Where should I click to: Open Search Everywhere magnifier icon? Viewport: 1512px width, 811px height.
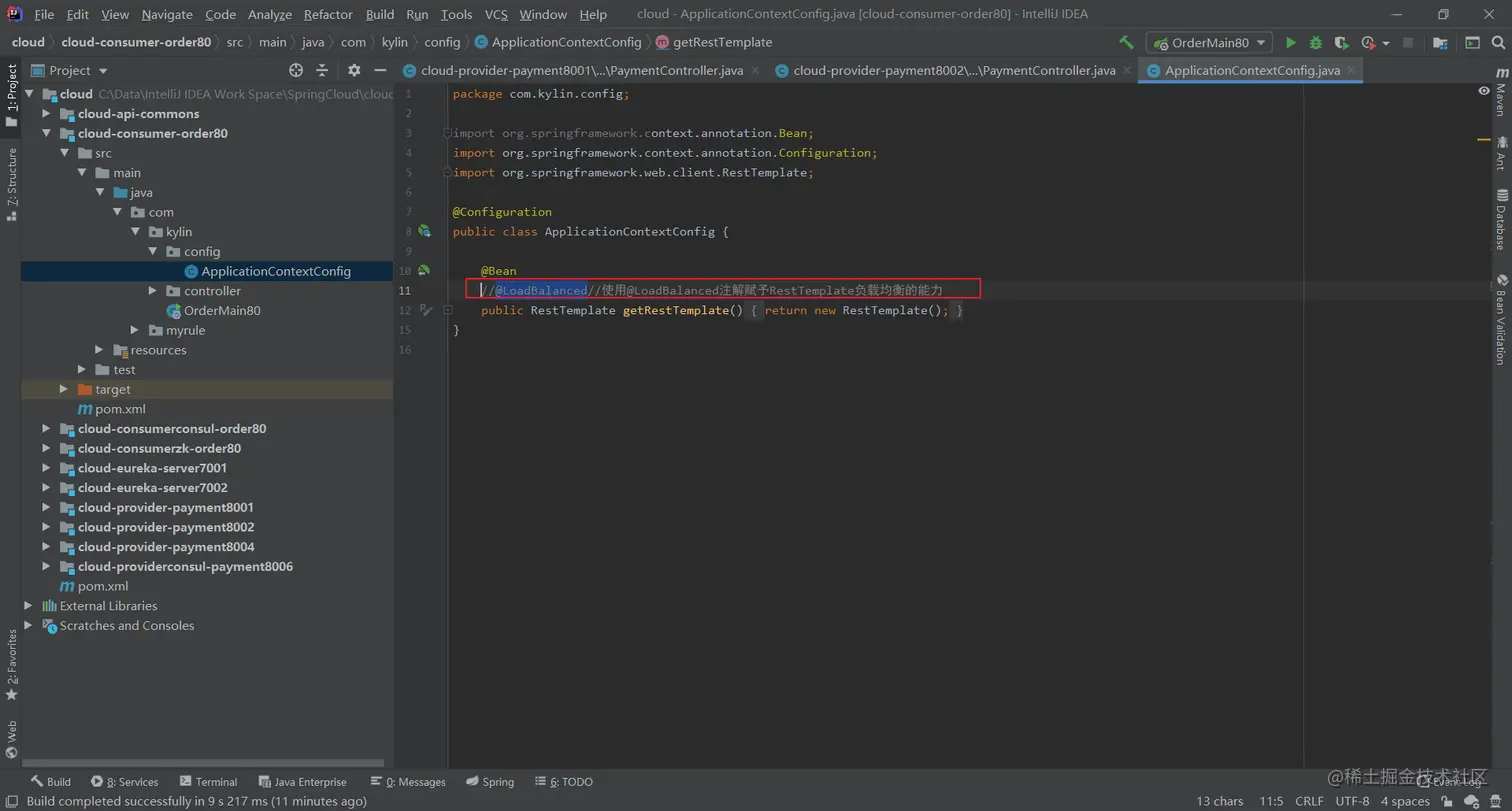(1500, 43)
